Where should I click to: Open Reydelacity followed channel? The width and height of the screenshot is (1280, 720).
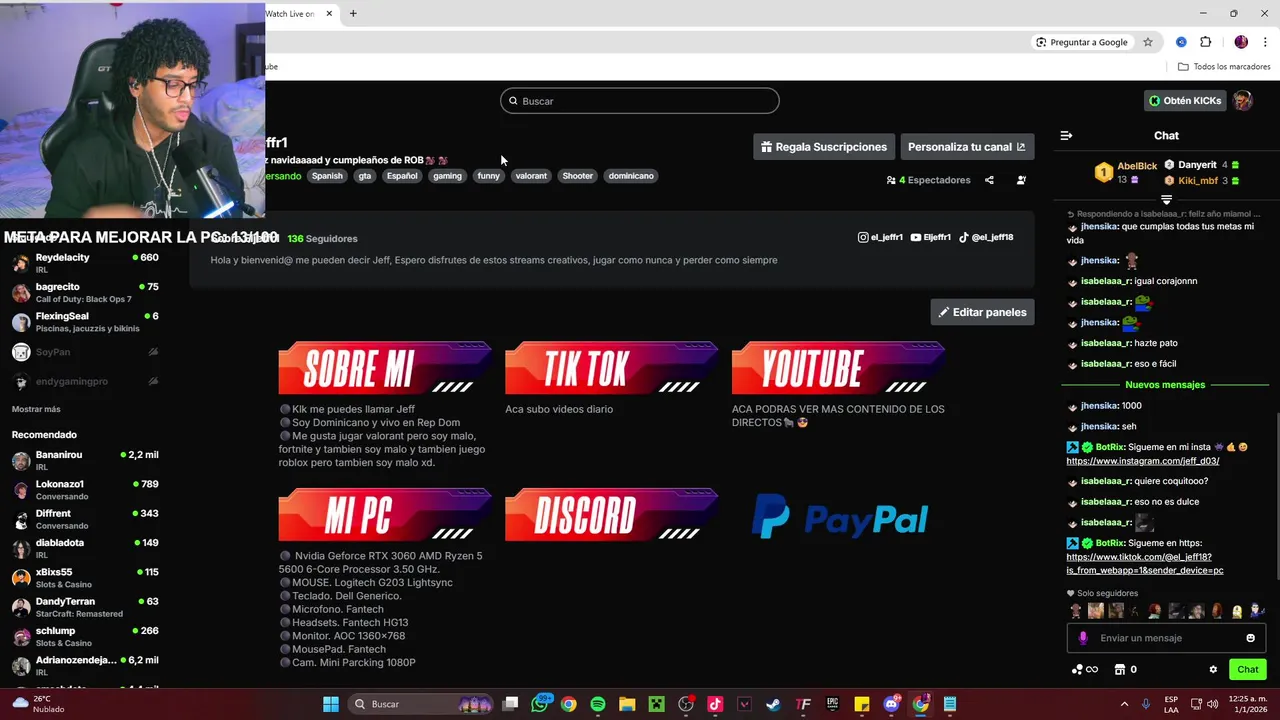coord(85,263)
